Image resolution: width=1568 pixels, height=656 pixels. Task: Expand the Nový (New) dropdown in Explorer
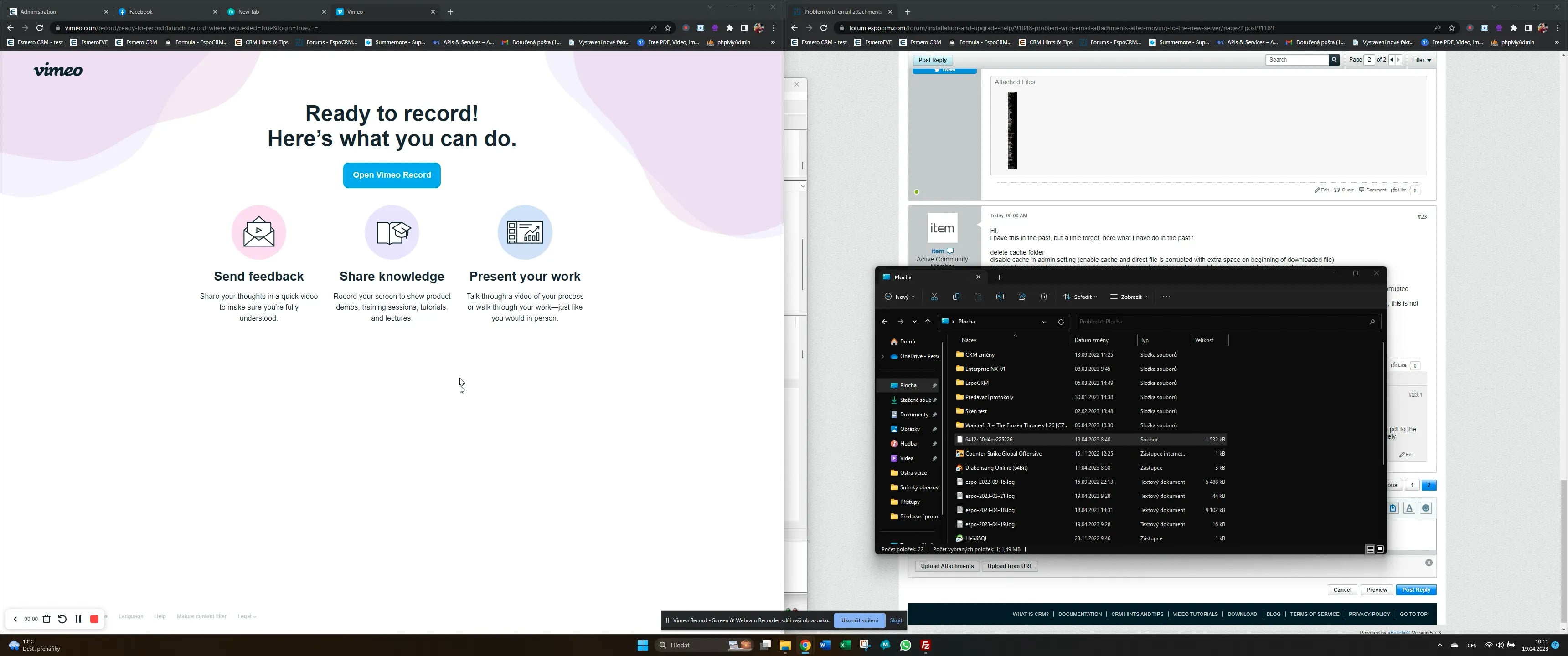click(x=900, y=297)
